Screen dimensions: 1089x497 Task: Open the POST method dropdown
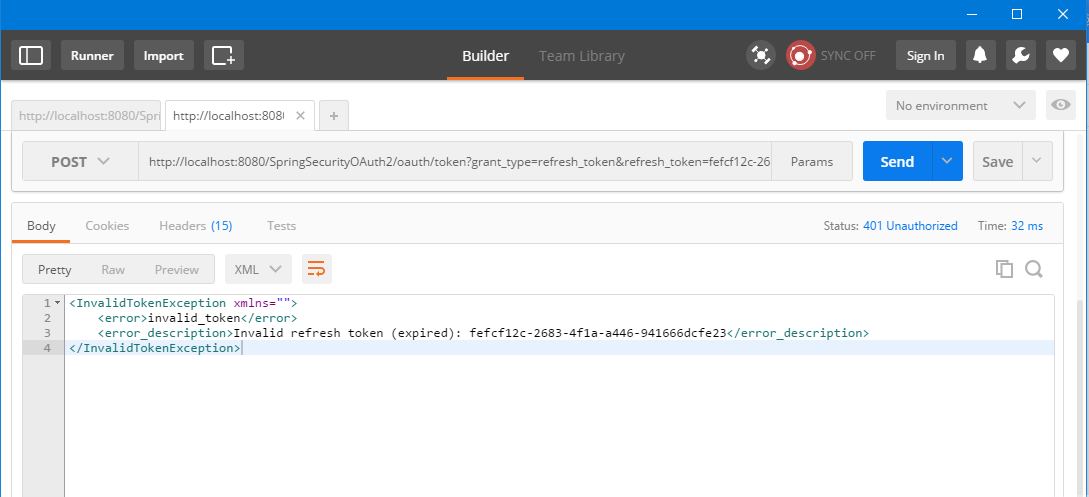(x=81, y=162)
